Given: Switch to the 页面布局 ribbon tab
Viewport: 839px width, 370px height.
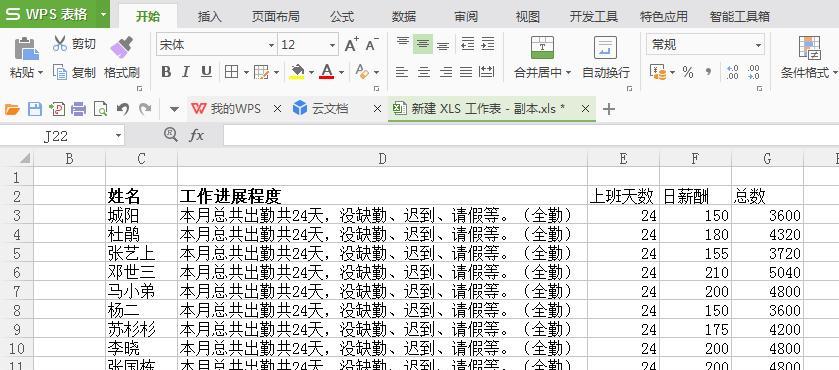Looking at the screenshot, I should (x=276, y=17).
